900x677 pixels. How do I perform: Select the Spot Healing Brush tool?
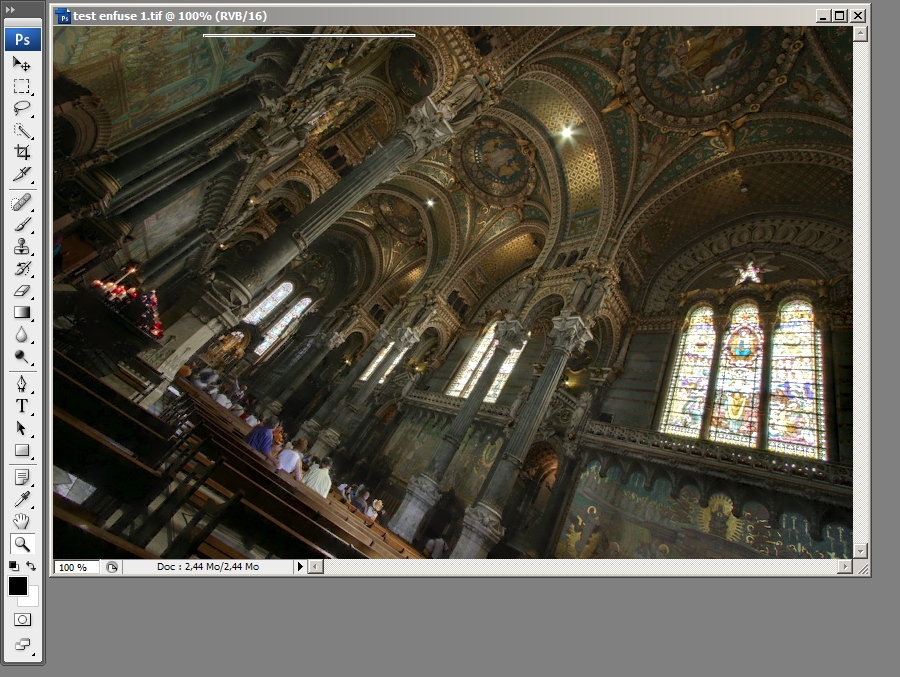click(x=22, y=203)
